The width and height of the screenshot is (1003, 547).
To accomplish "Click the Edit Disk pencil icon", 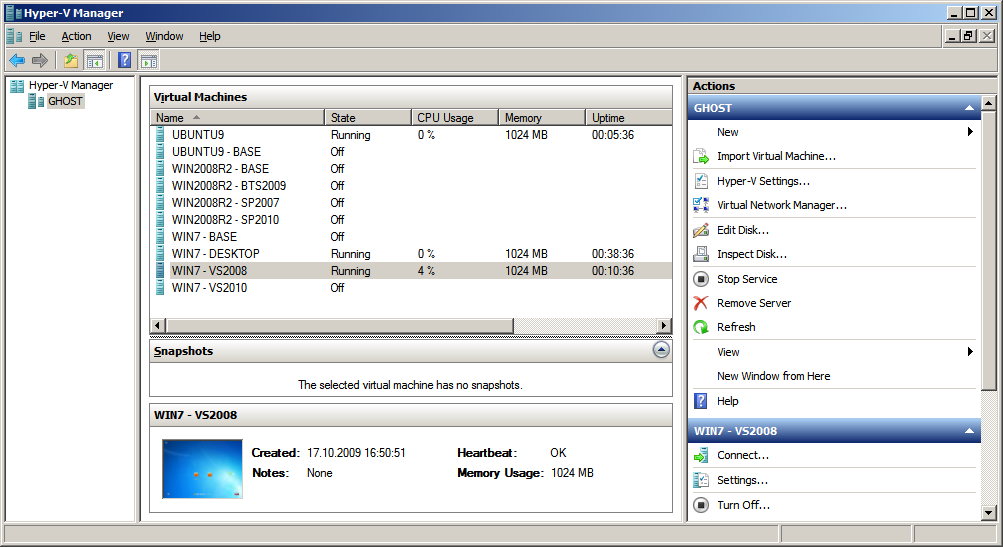I will coord(701,230).
